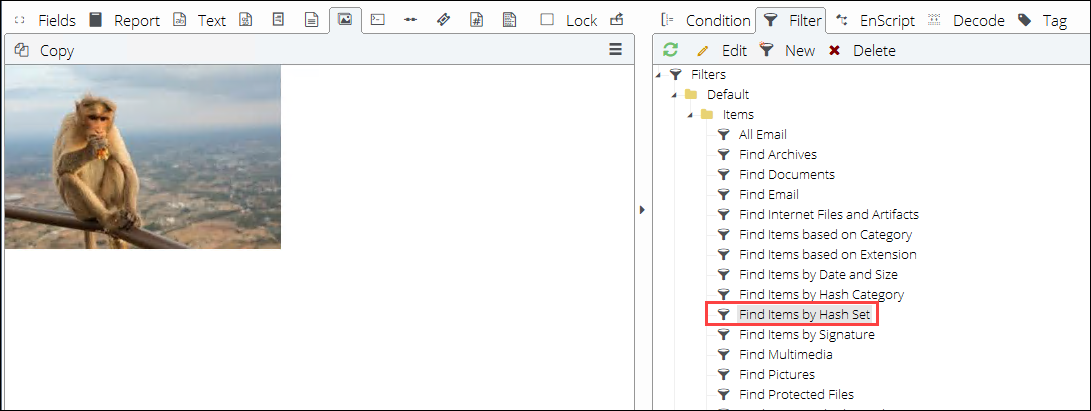Viewport: 1091px width, 411px height.
Task: Select the Find Archives filter
Action: pyautogui.click(x=778, y=154)
